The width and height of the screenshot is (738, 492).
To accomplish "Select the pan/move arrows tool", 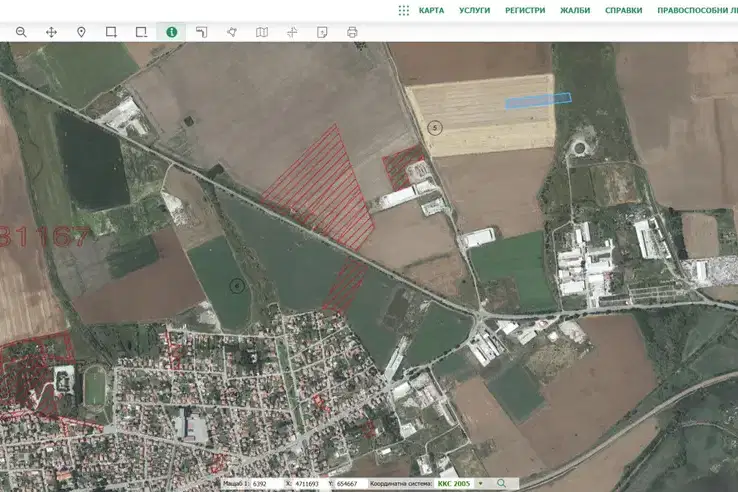I will pos(51,32).
